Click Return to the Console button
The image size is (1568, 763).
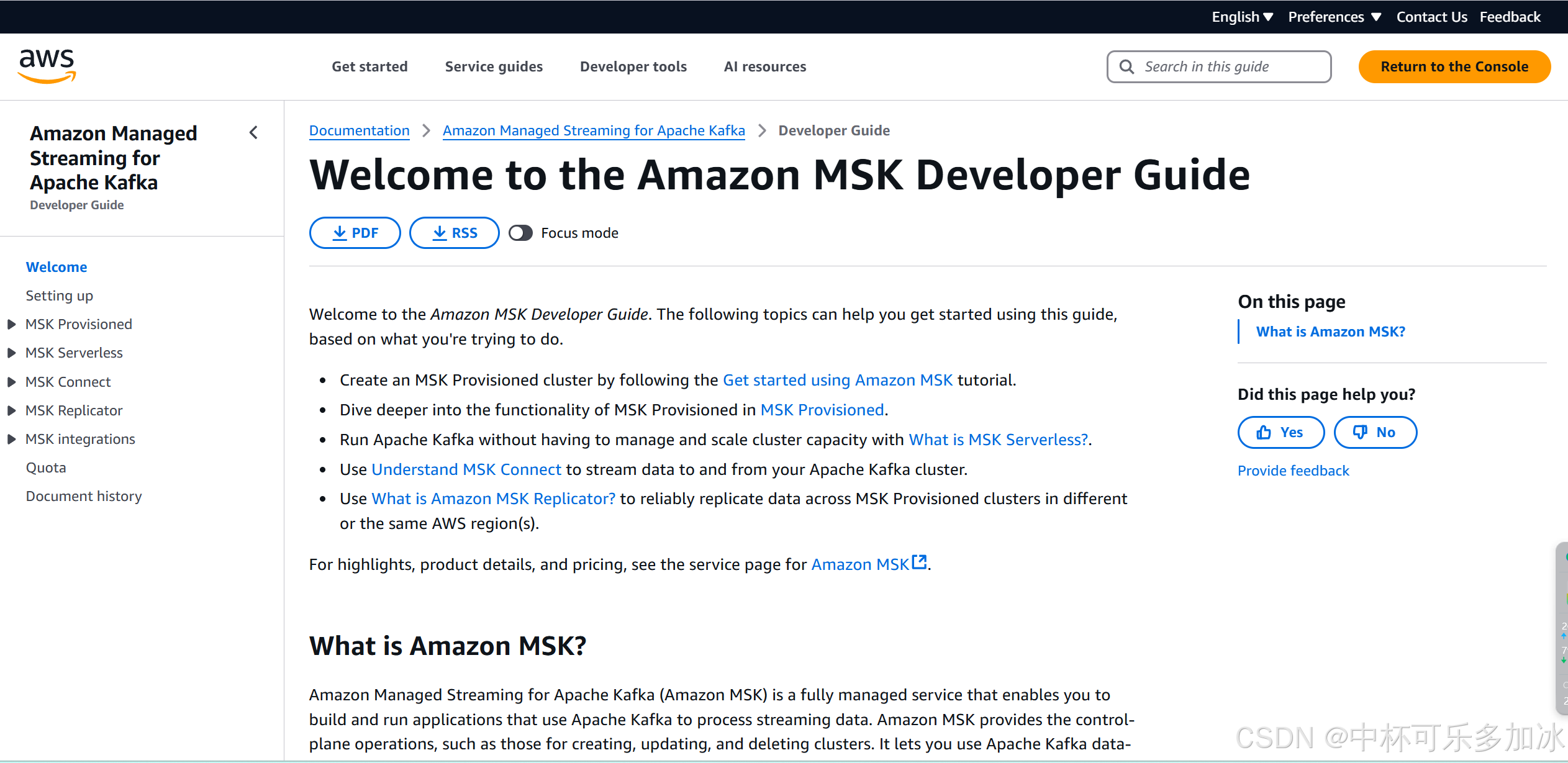coord(1454,66)
